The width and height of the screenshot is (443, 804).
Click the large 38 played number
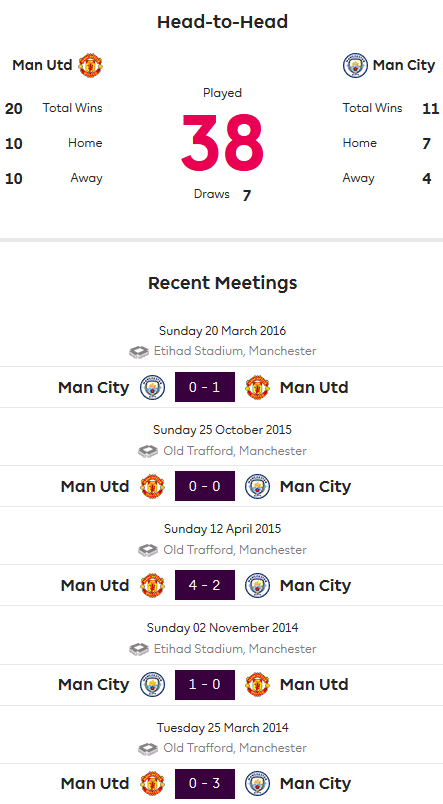pos(222,143)
